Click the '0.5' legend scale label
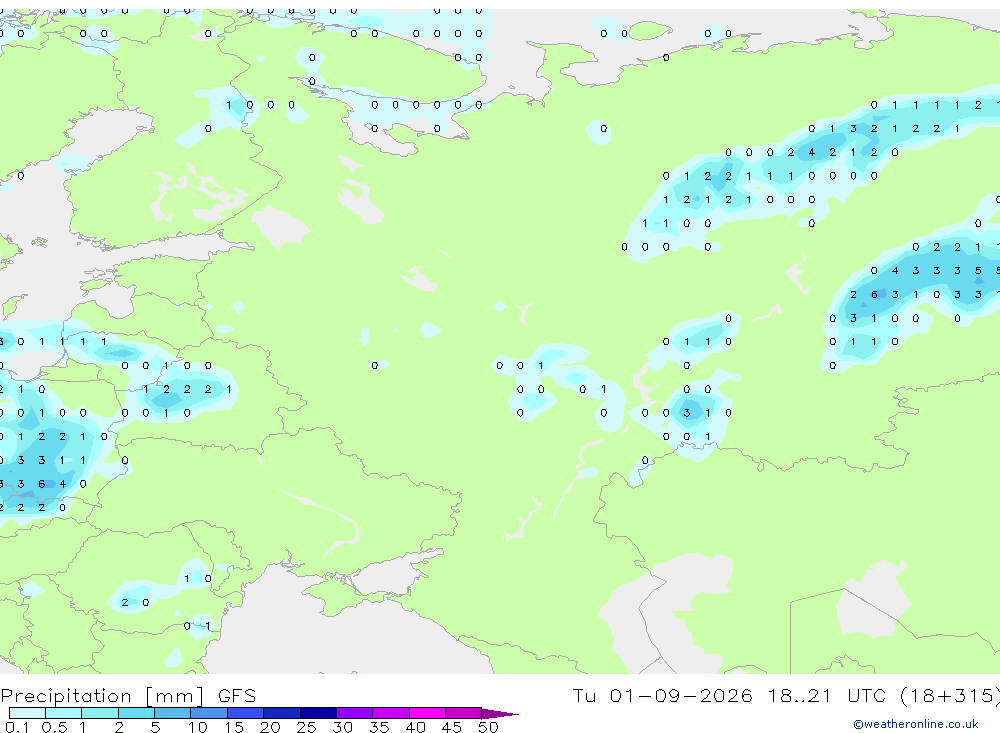 tap(54, 727)
